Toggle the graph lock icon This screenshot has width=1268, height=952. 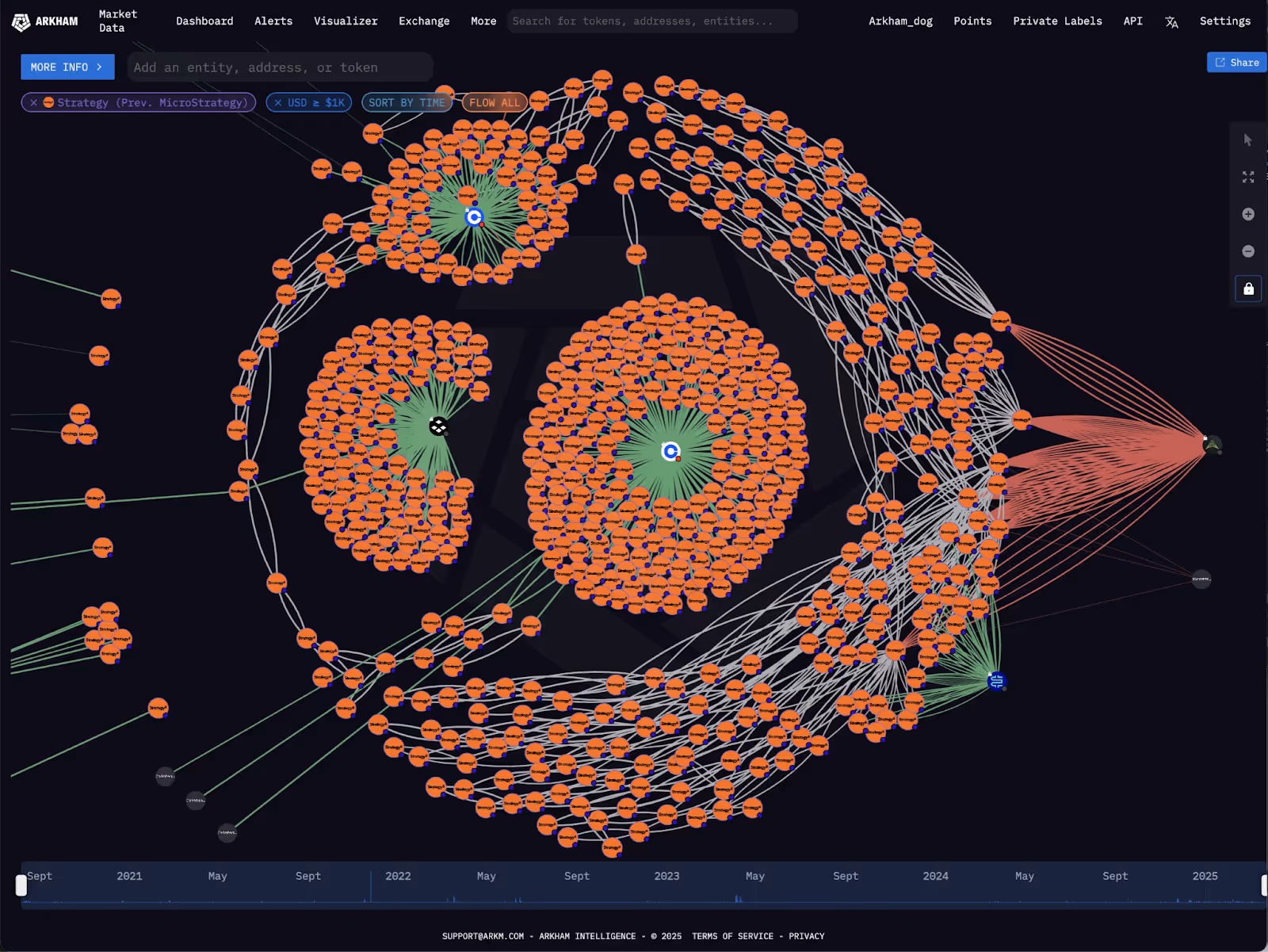click(1247, 288)
